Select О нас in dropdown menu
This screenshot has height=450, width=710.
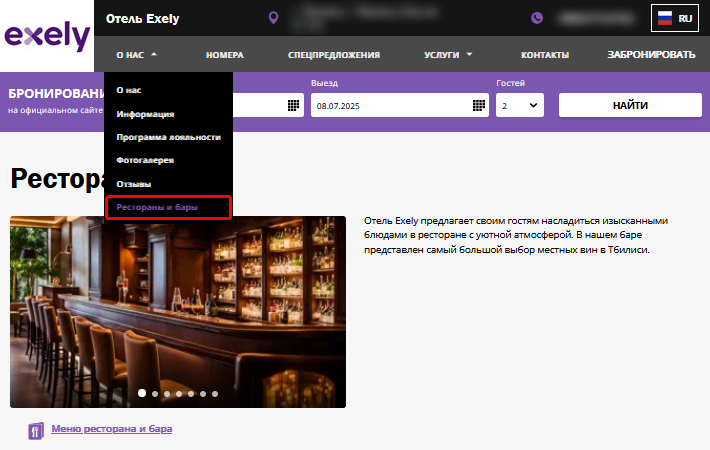[x=129, y=90]
